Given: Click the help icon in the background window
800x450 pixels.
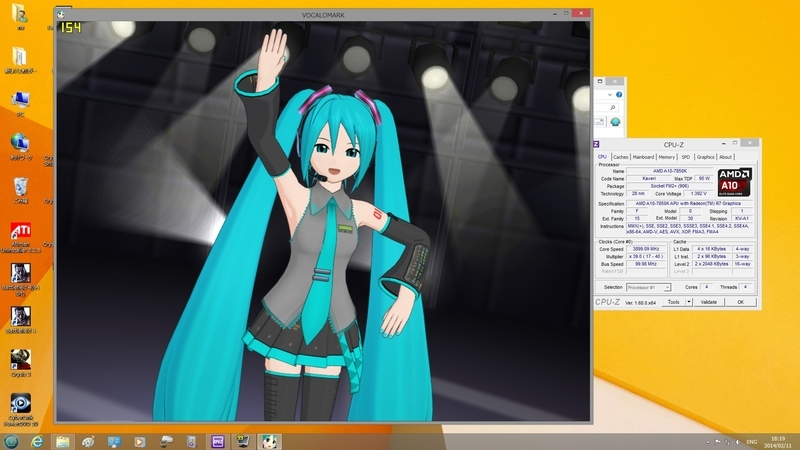Looking at the screenshot, I should coord(619,94).
